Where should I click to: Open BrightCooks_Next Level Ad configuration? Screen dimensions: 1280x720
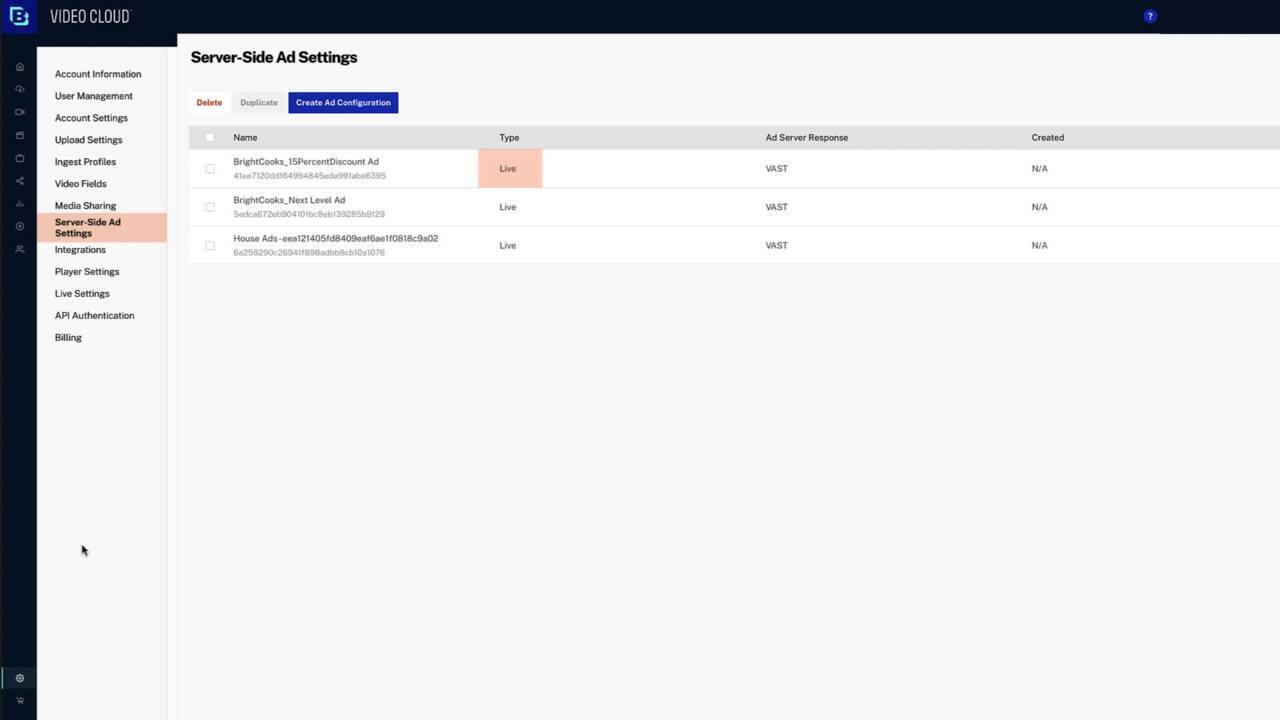289,200
